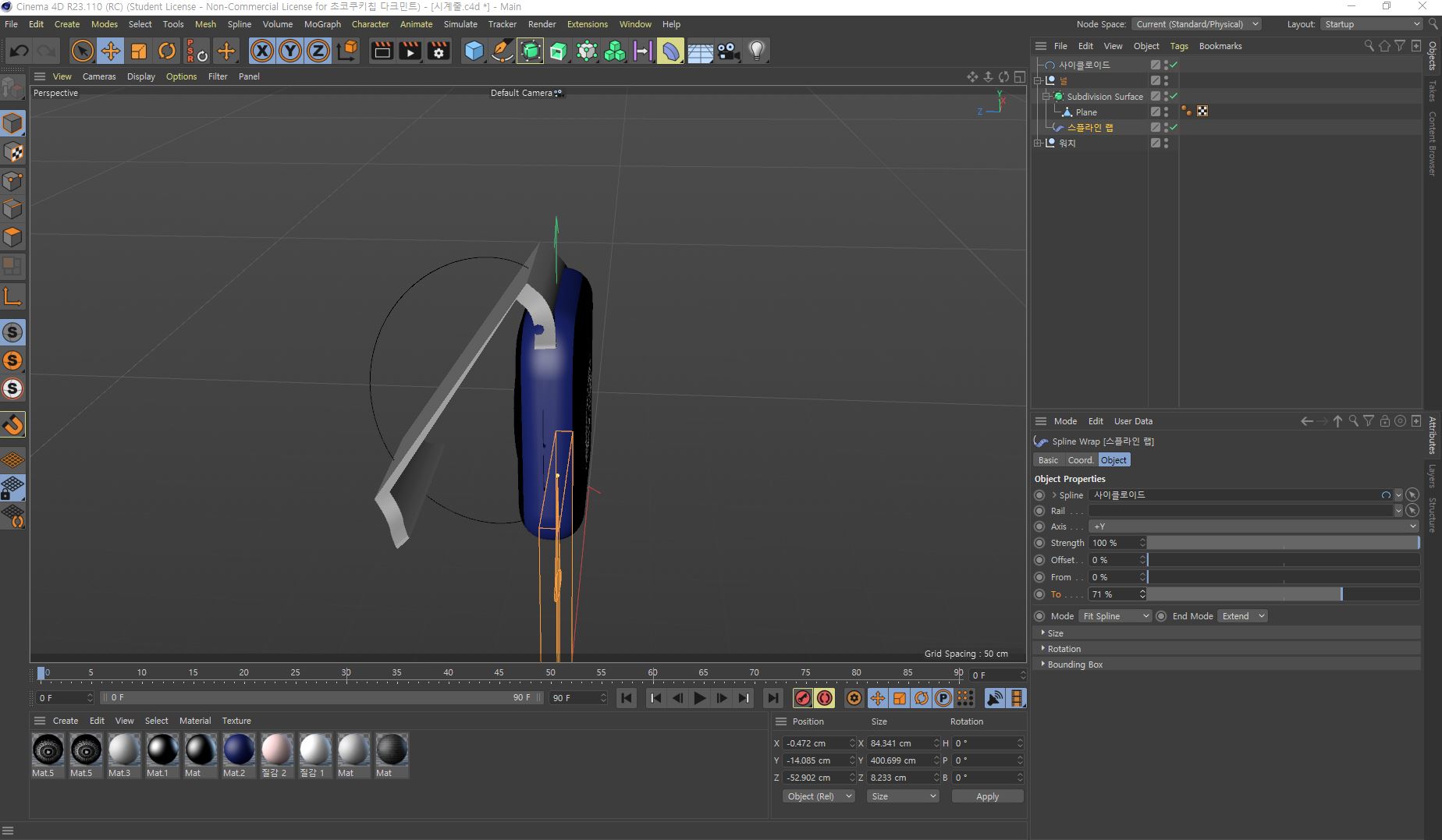Screen dimensions: 1442x840
Task: Switch to Edges mode
Action: tap(12, 209)
